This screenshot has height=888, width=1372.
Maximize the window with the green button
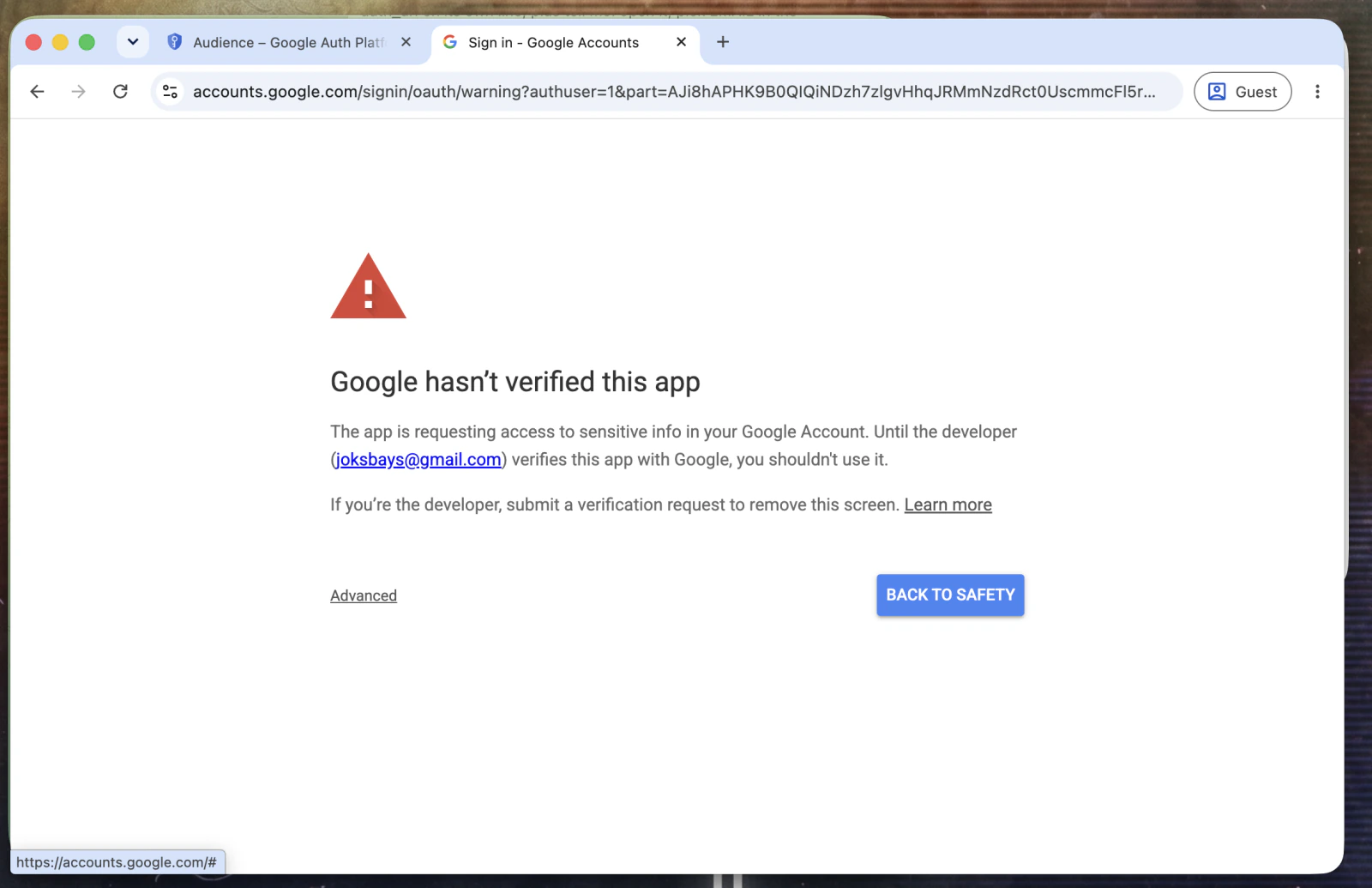[x=87, y=42]
